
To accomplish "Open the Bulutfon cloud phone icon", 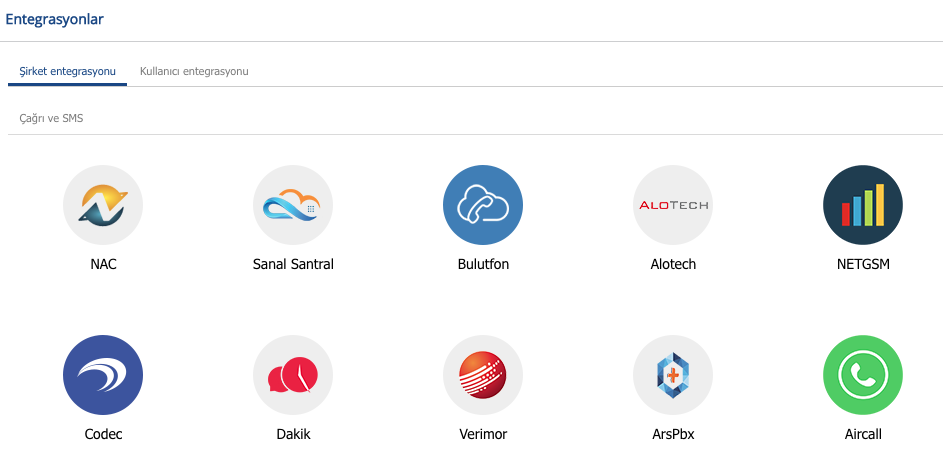I will (x=483, y=205).
